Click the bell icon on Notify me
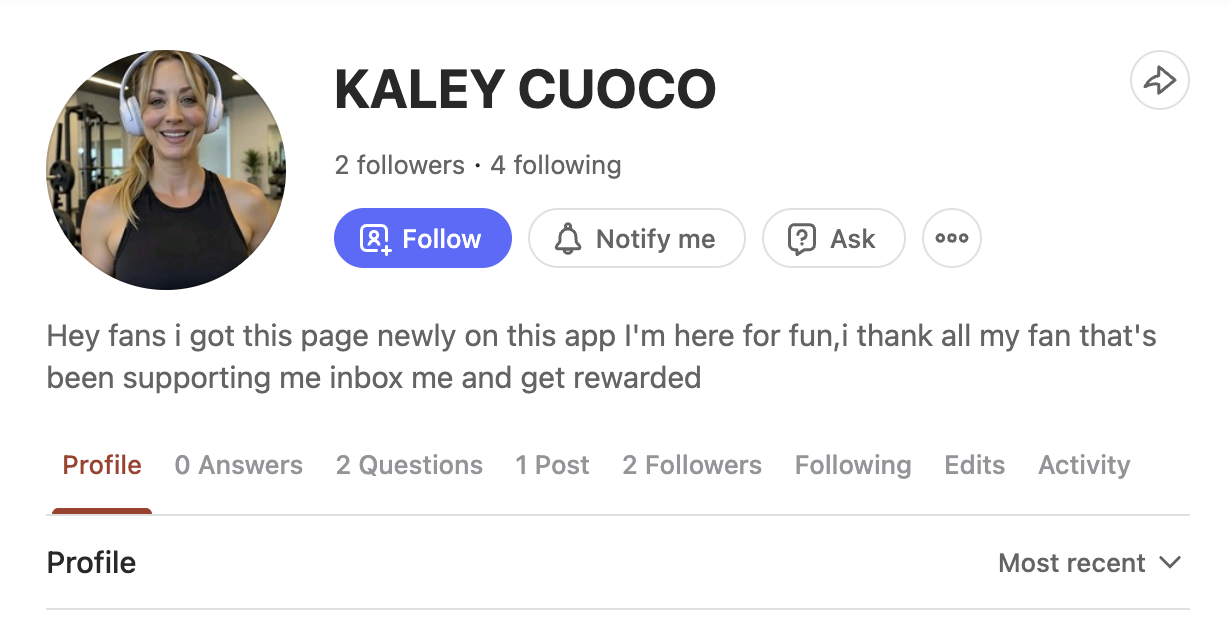Viewport: 1230px width, 620px height. [568, 239]
